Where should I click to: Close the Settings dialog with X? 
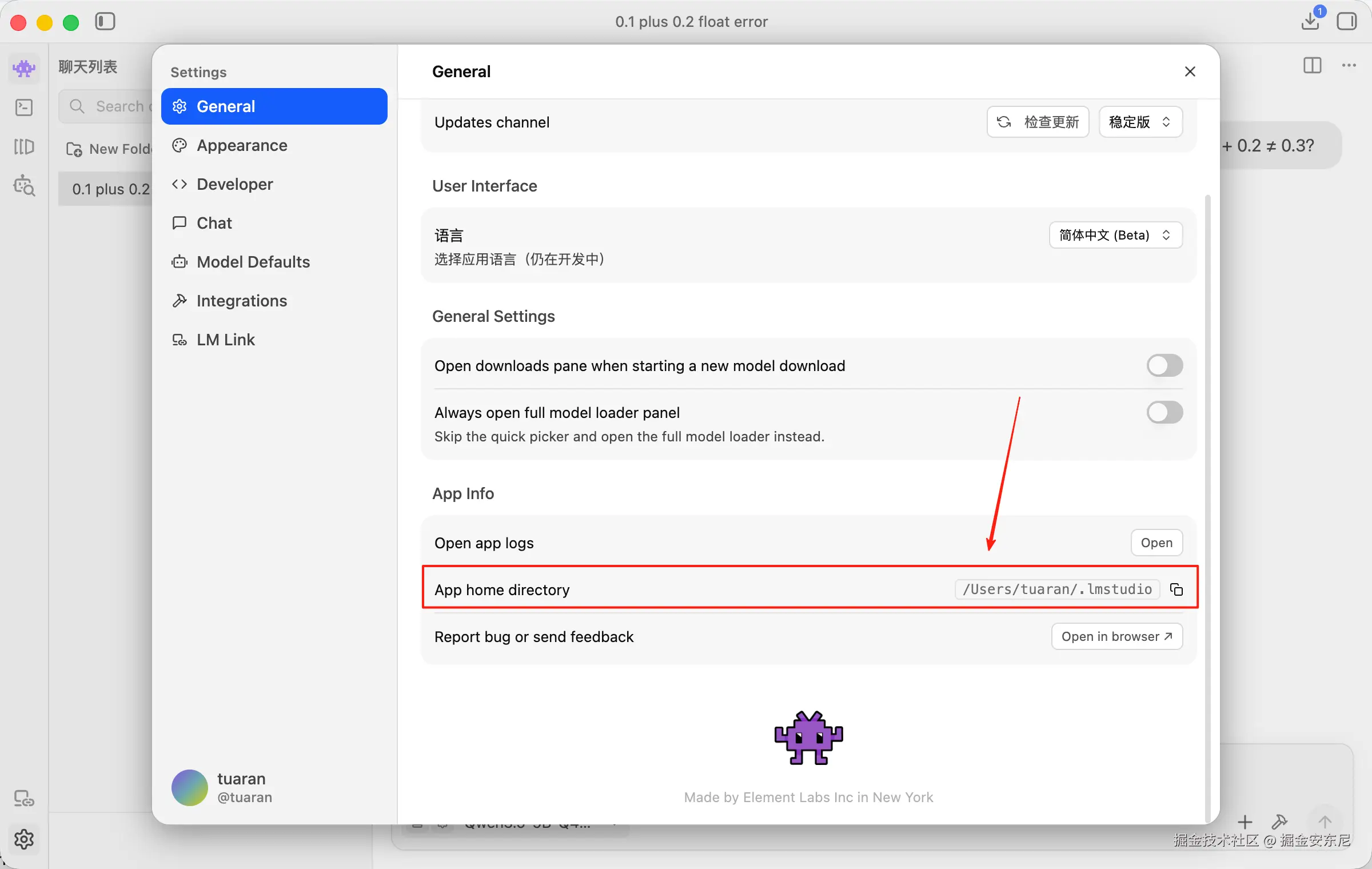1190,71
